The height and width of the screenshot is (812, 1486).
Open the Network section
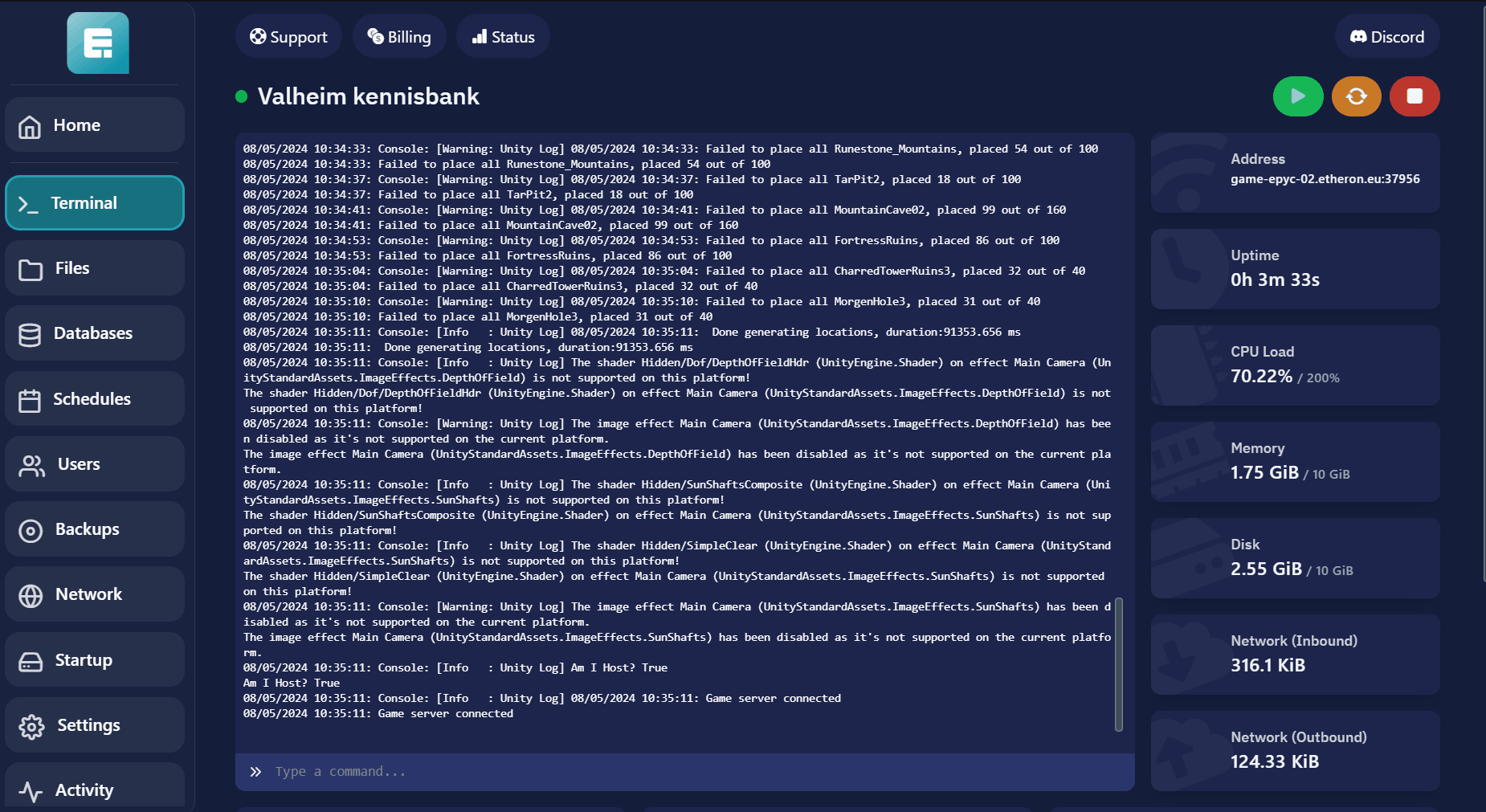click(x=95, y=594)
